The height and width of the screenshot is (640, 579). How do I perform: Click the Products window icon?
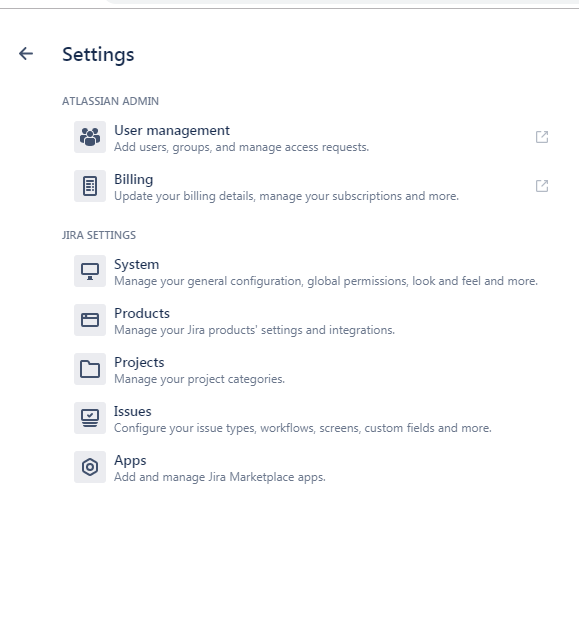click(90, 320)
